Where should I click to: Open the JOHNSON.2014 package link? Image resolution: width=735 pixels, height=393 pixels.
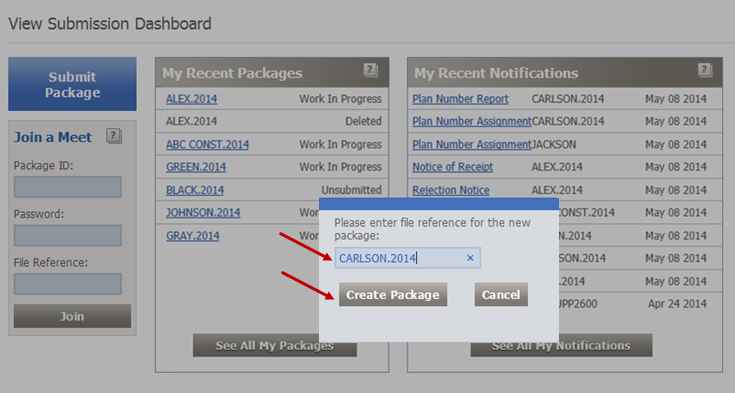(x=203, y=212)
